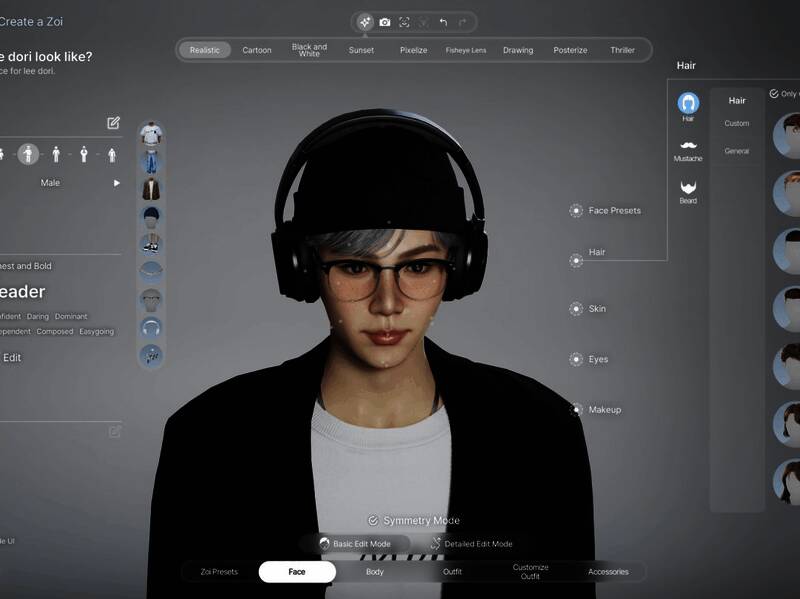Undo the last change
The image size is (800, 599).
pos(443,22)
